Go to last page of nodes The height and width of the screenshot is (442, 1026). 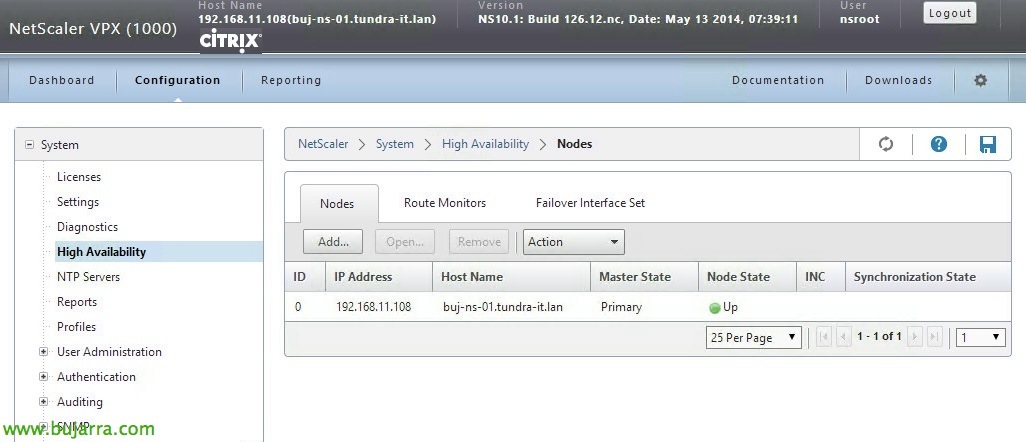tap(934, 337)
